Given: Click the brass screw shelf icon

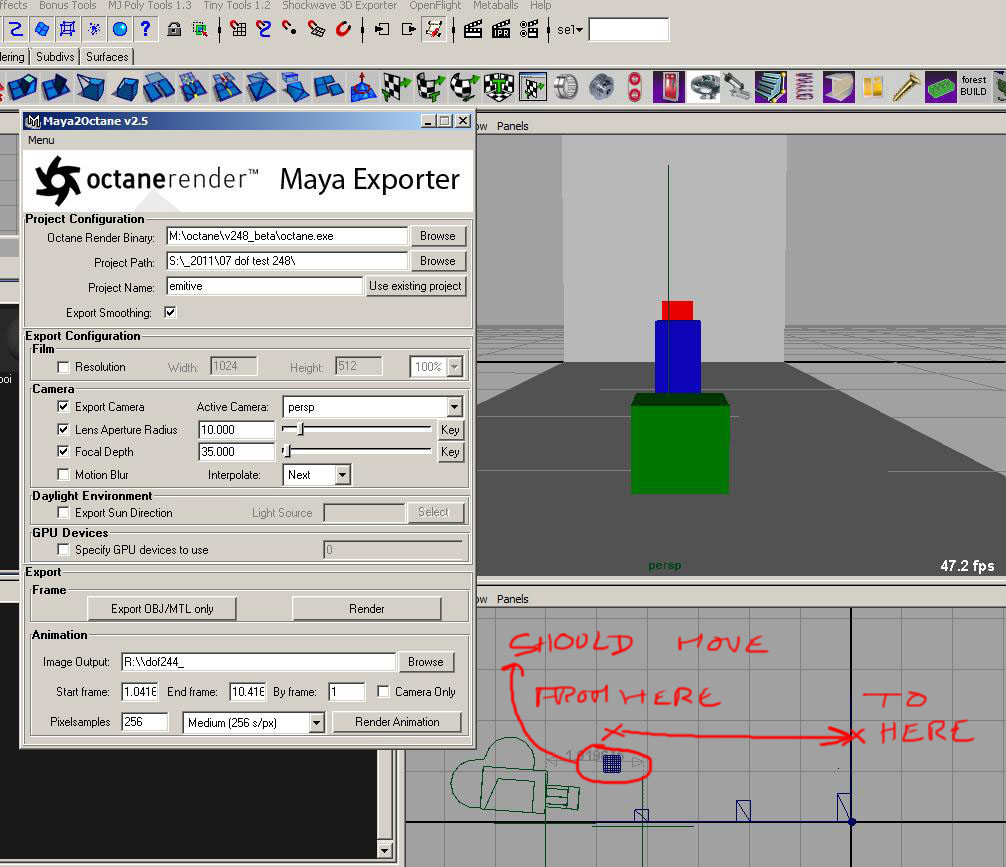Looking at the screenshot, I should (x=906, y=87).
